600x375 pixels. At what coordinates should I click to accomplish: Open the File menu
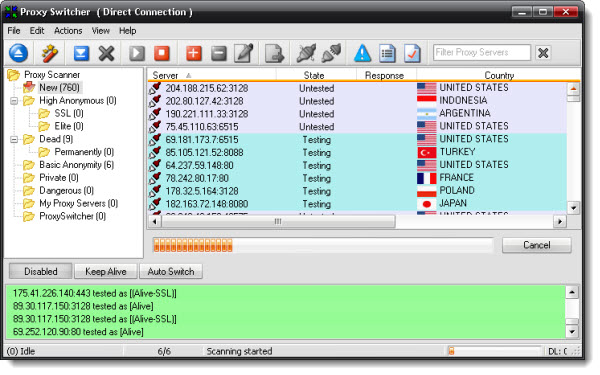click(x=14, y=31)
